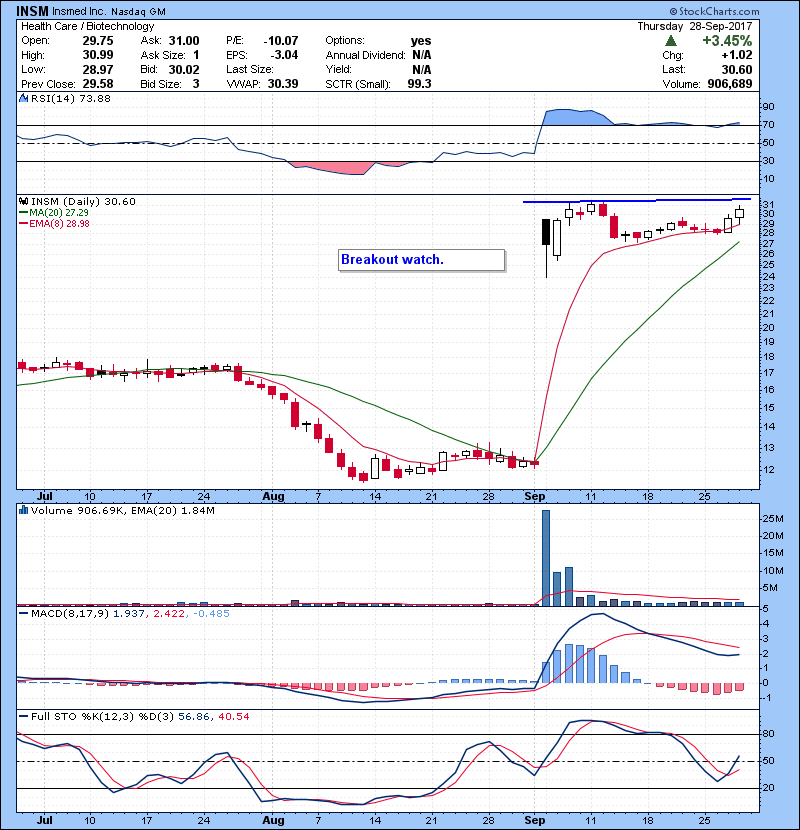Select the header Volume value 906,689
800x830 pixels.
pos(730,84)
